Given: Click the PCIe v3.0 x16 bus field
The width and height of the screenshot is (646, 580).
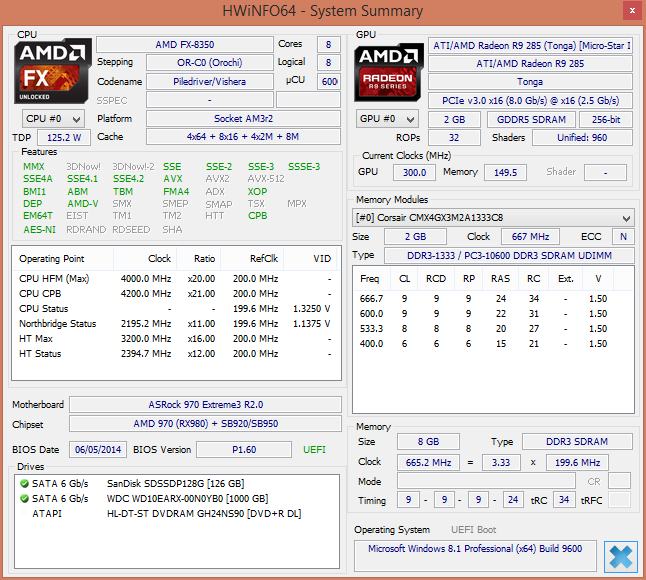Looking at the screenshot, I should (530, 101).
